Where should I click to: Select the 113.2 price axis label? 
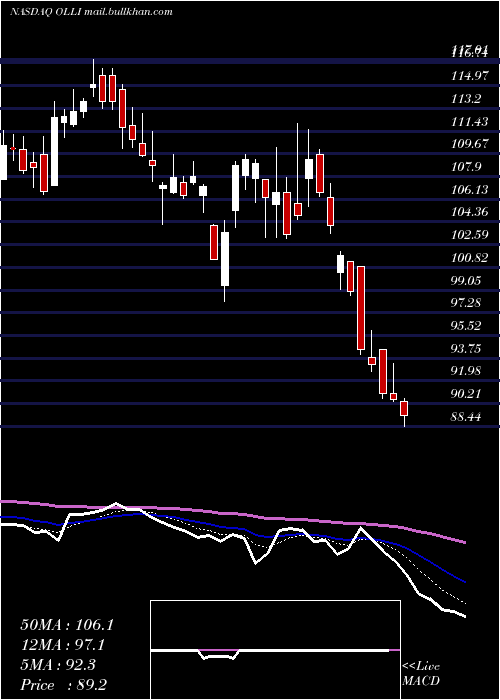click(x=466, y=99)
